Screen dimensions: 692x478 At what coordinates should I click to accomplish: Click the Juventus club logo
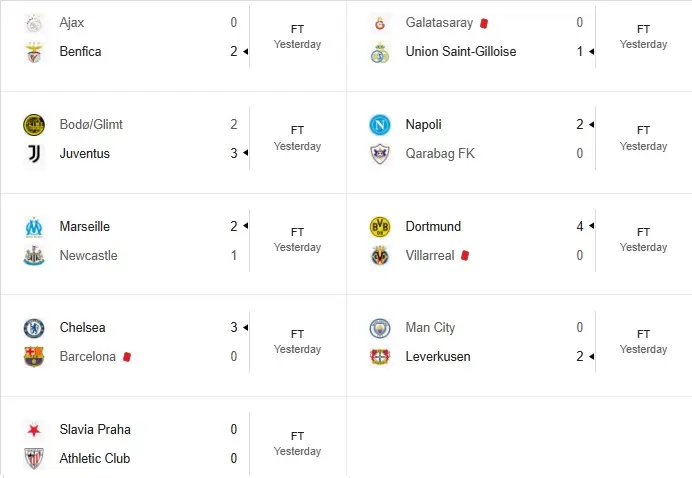(34, 154)
